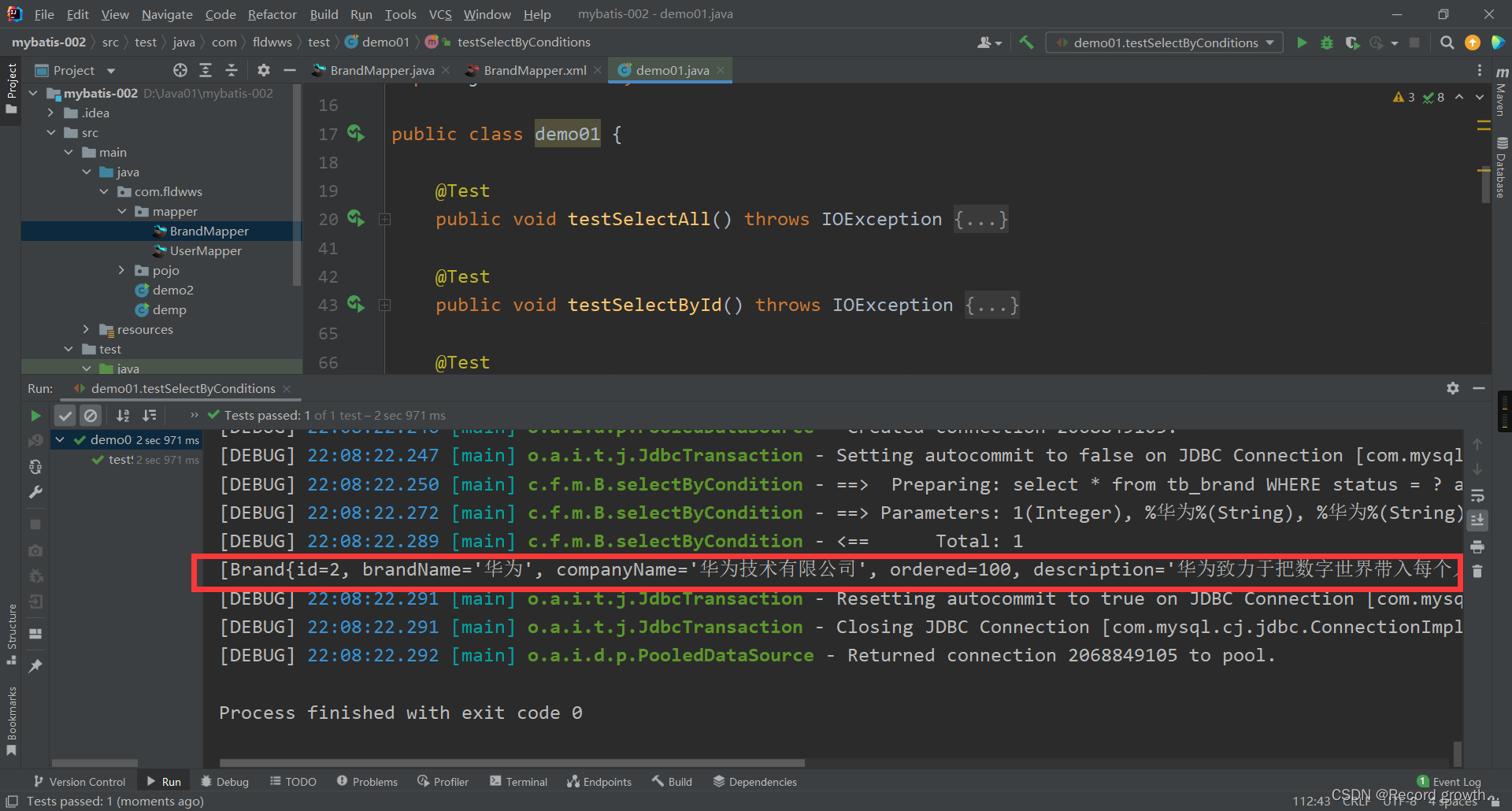This screenshot has height=811, width=1512.
Task: Expand the .idea folder
Action: (50, 113)
